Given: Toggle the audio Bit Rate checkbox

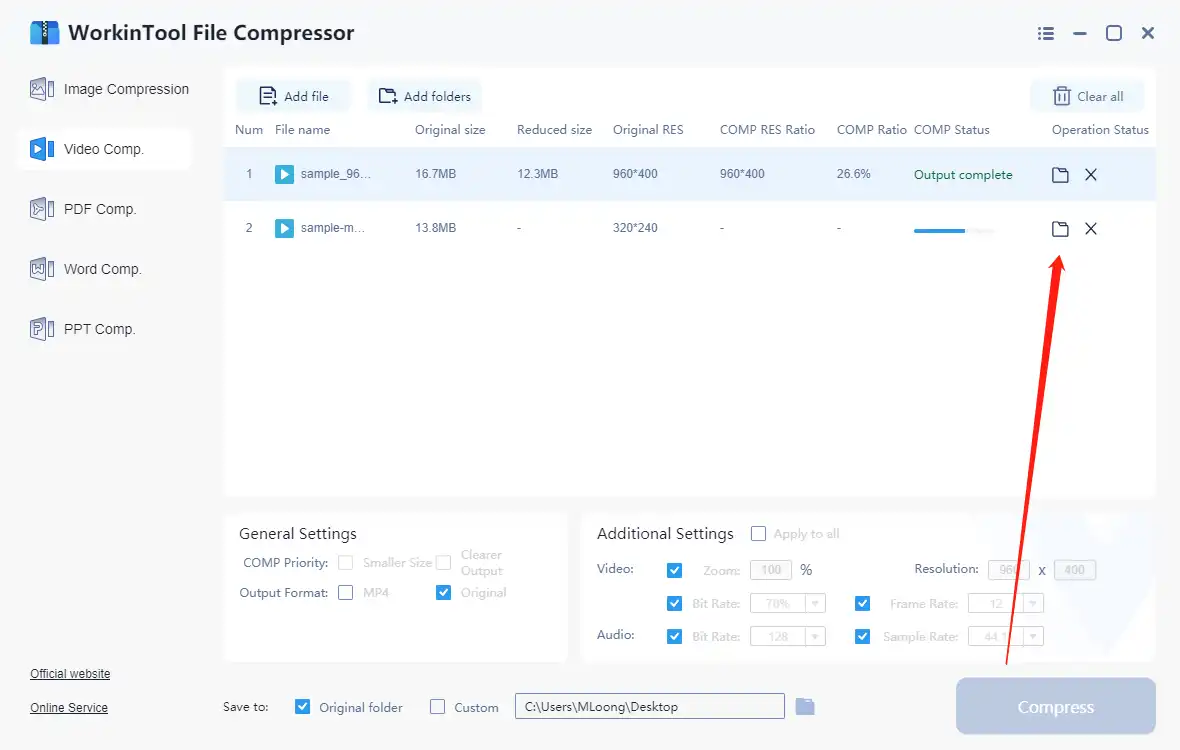Looking at the screenshot, I should (674, 636).
